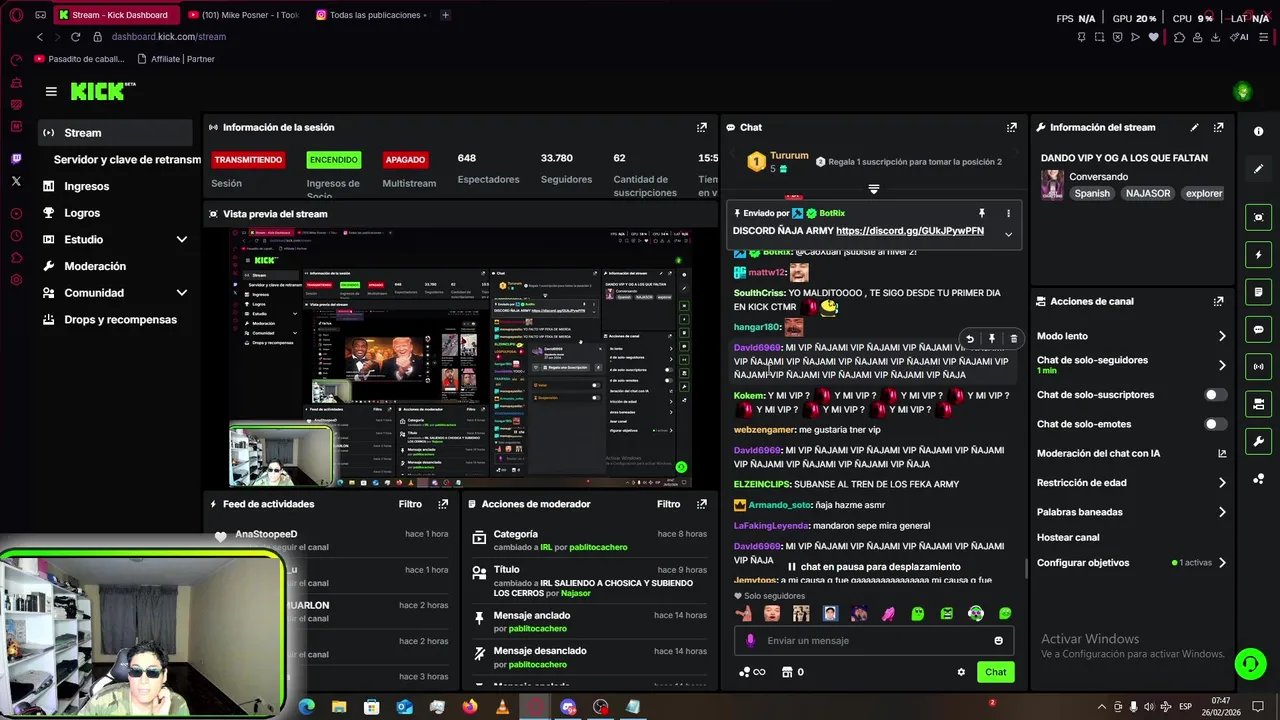
Task: Select Stream in the sidebar
Action: (116, 133)
